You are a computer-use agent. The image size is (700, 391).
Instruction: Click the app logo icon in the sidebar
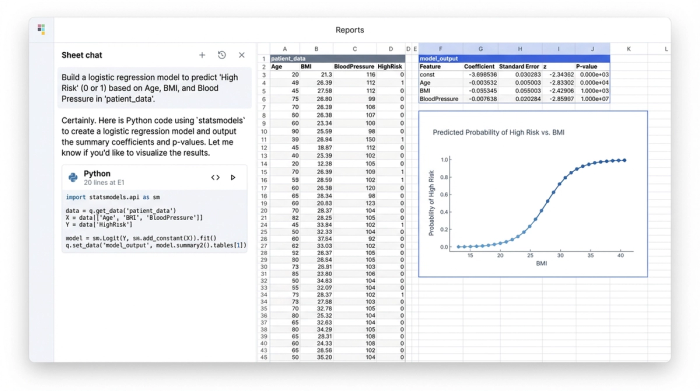pyautogui.click(x=41, y=29)
